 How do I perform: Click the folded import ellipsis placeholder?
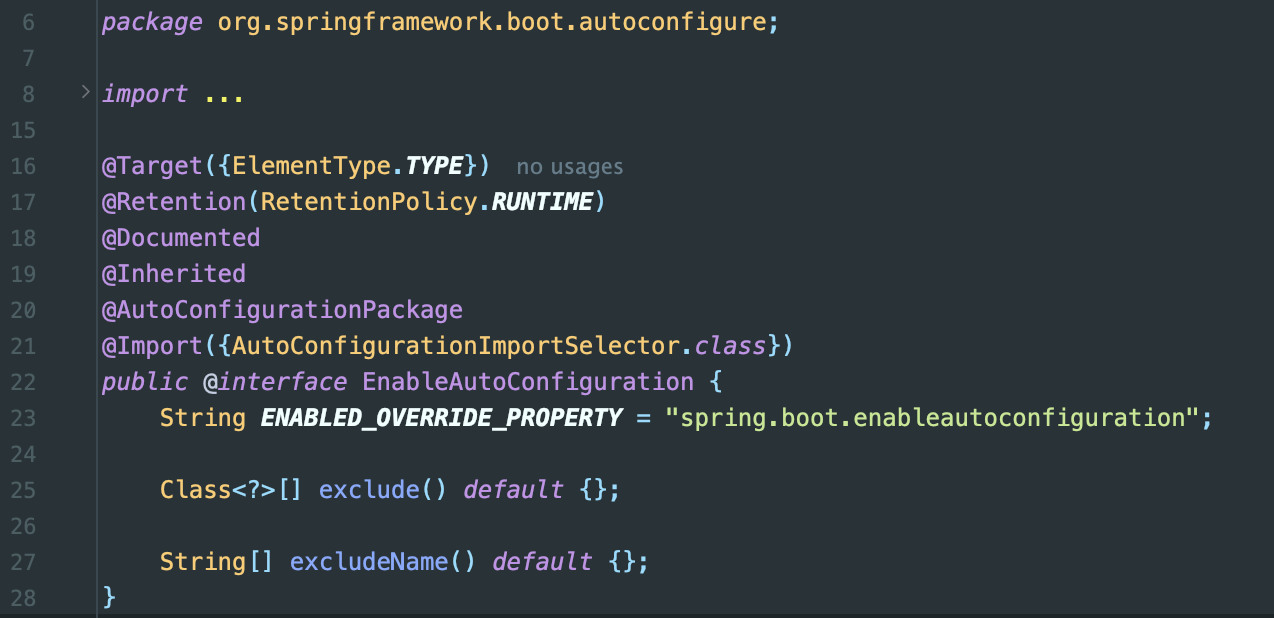point(224,94)
